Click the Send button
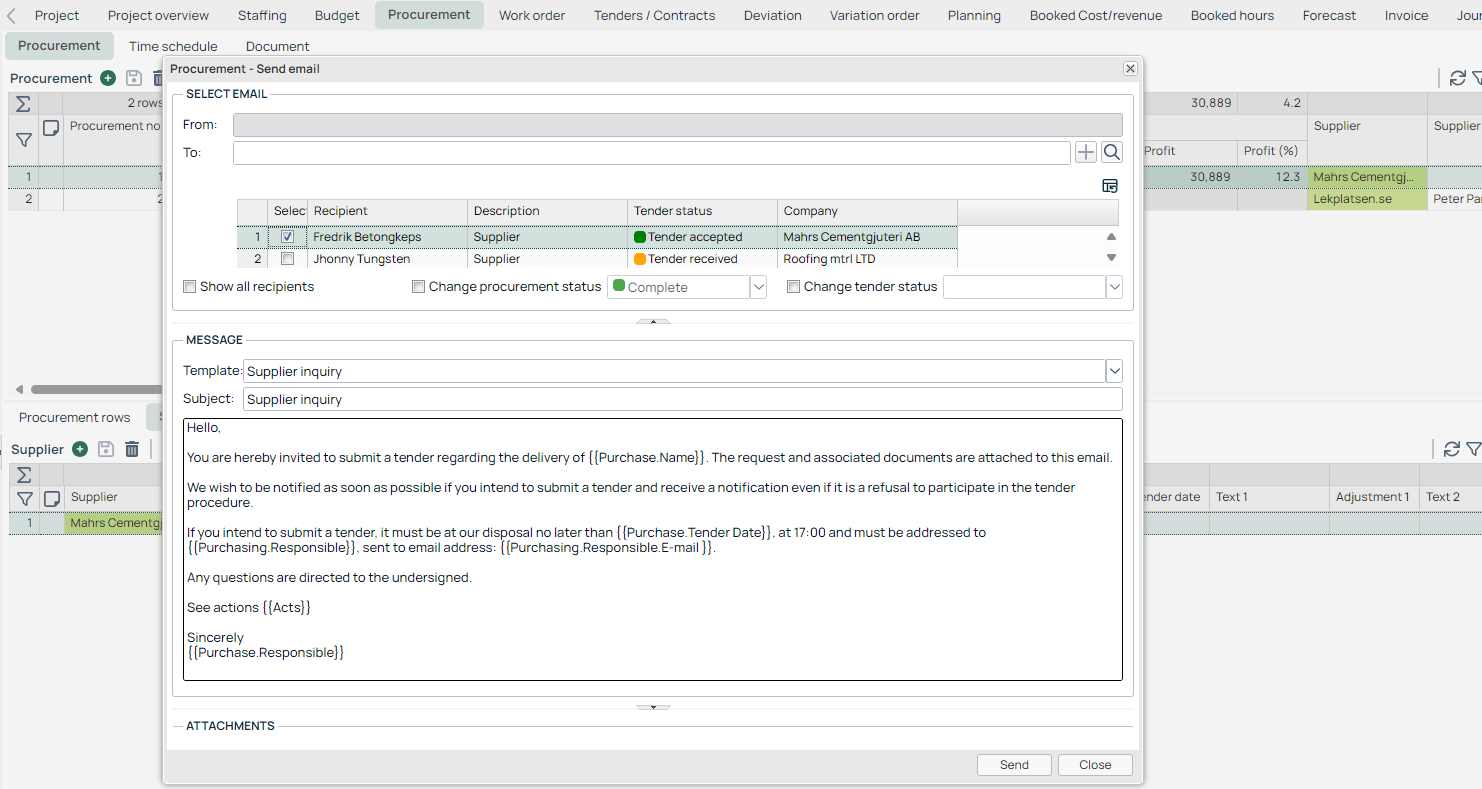This screenshot has height=789, width=1482. point(1014,765)
